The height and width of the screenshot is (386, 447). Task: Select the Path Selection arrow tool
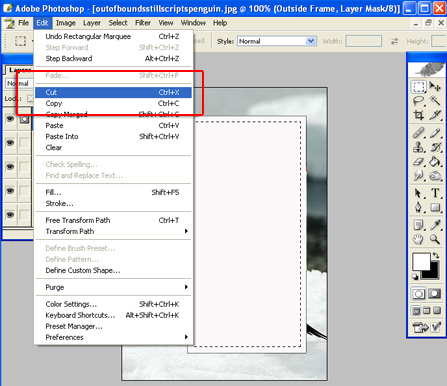(419, 193)
